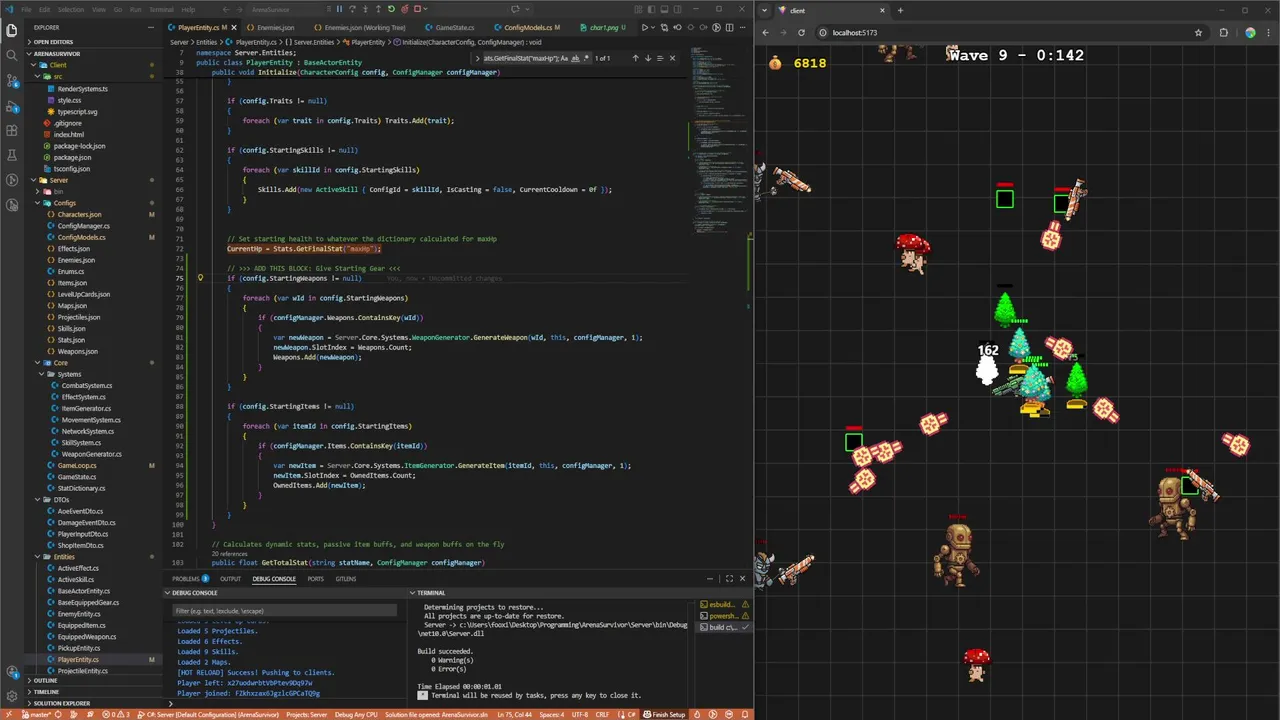Go to next find match

coord(648,58)
